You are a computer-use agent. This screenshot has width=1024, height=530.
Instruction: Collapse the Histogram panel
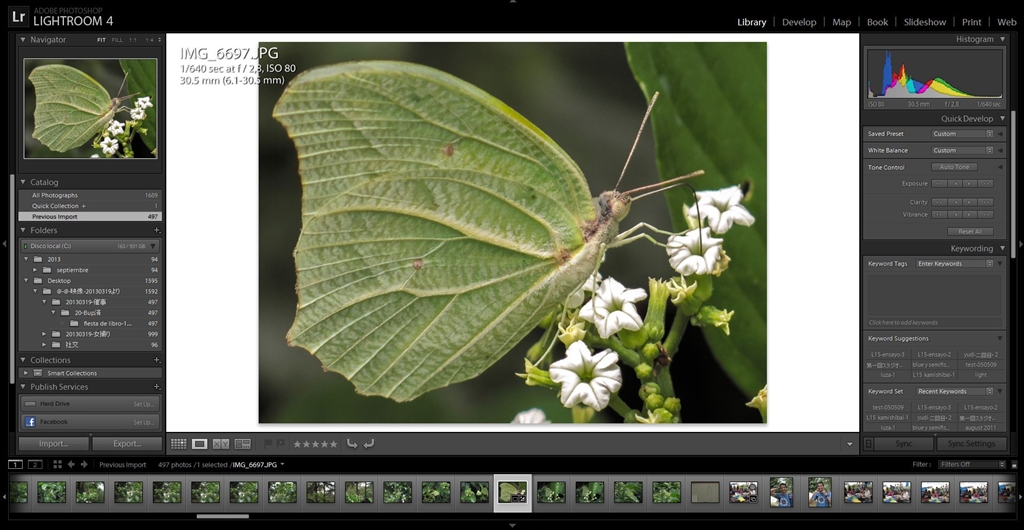click(x=1003, y=39)
